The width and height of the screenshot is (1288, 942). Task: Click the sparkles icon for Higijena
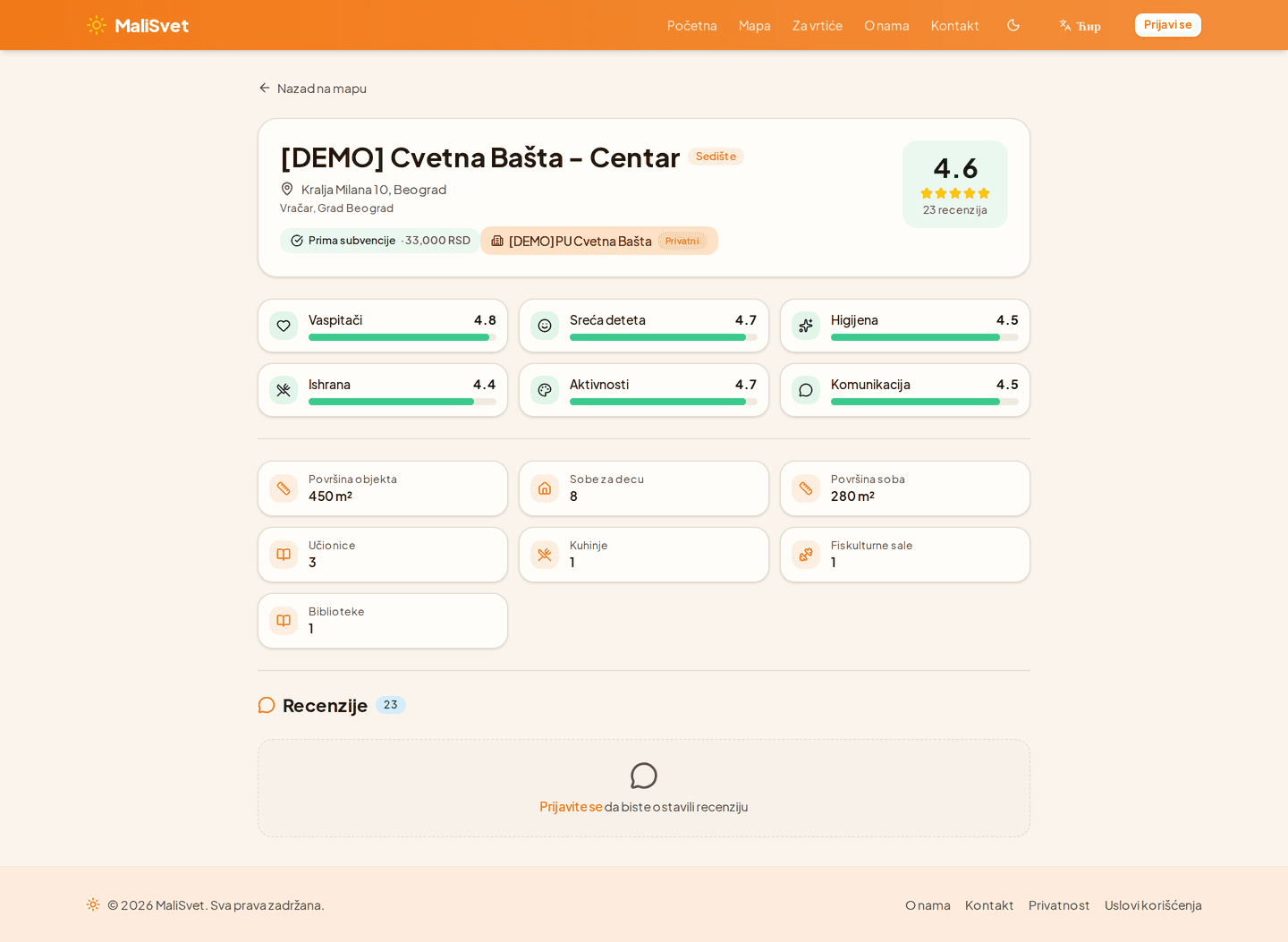(806, 326)
